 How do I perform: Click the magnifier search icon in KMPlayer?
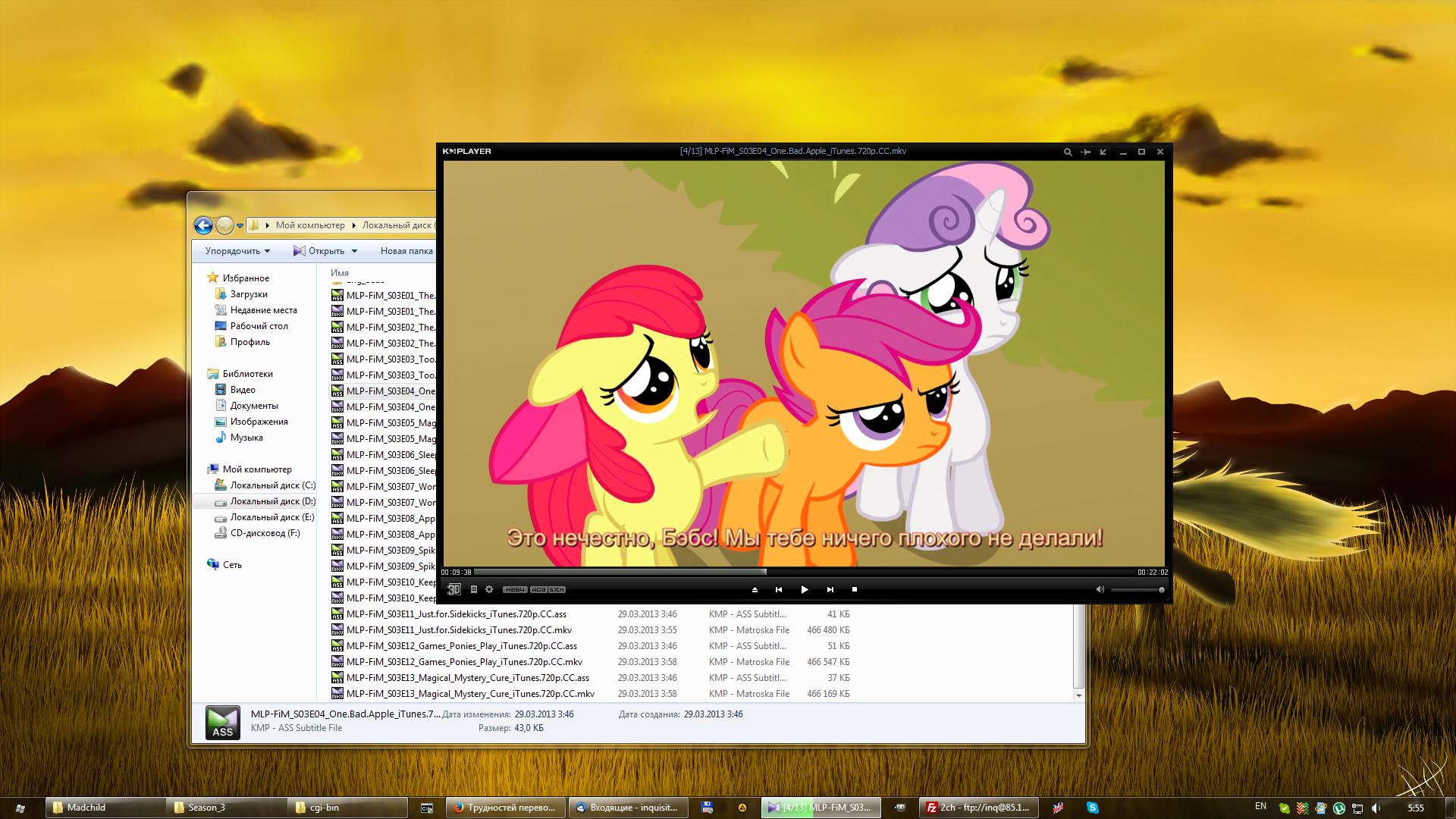click(x=1067, y=152)
